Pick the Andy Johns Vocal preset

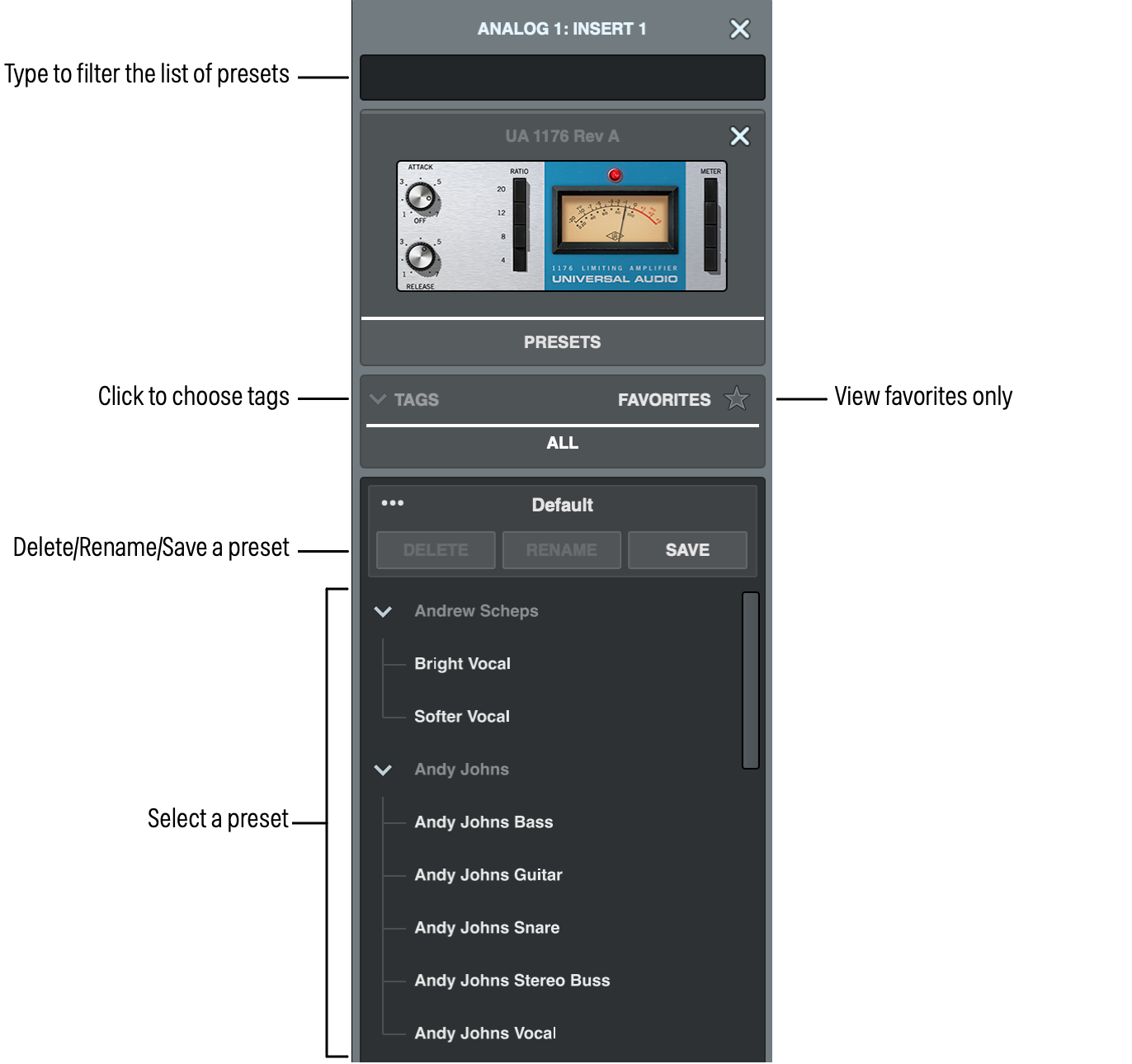[x=485, y=1033]
